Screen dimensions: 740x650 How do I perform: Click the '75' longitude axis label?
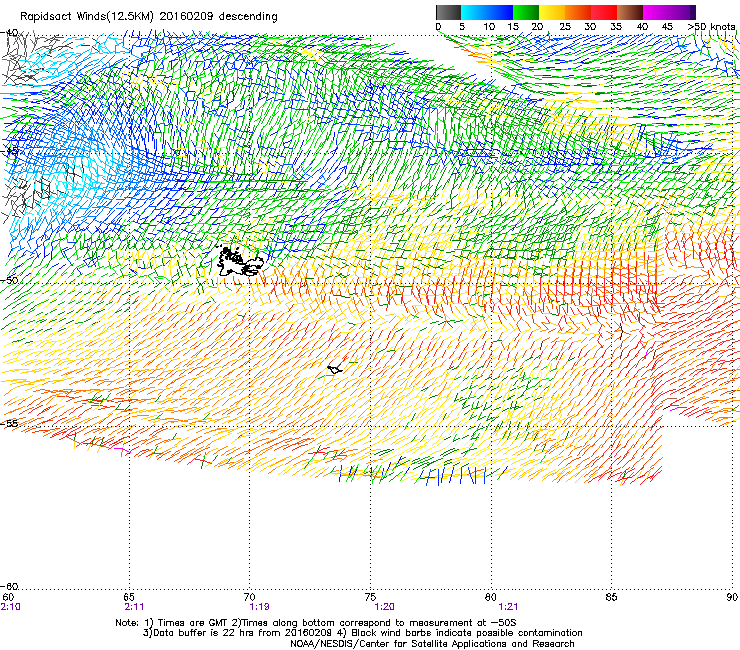click(370, 598)
